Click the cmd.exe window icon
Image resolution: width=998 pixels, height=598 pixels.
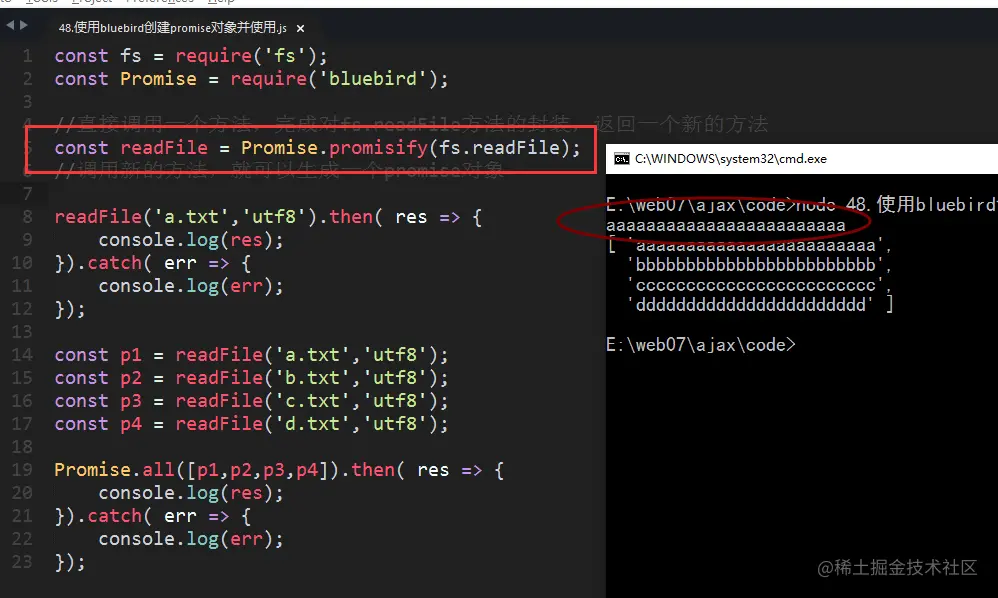pyautogui.click(x=621, y=159)
